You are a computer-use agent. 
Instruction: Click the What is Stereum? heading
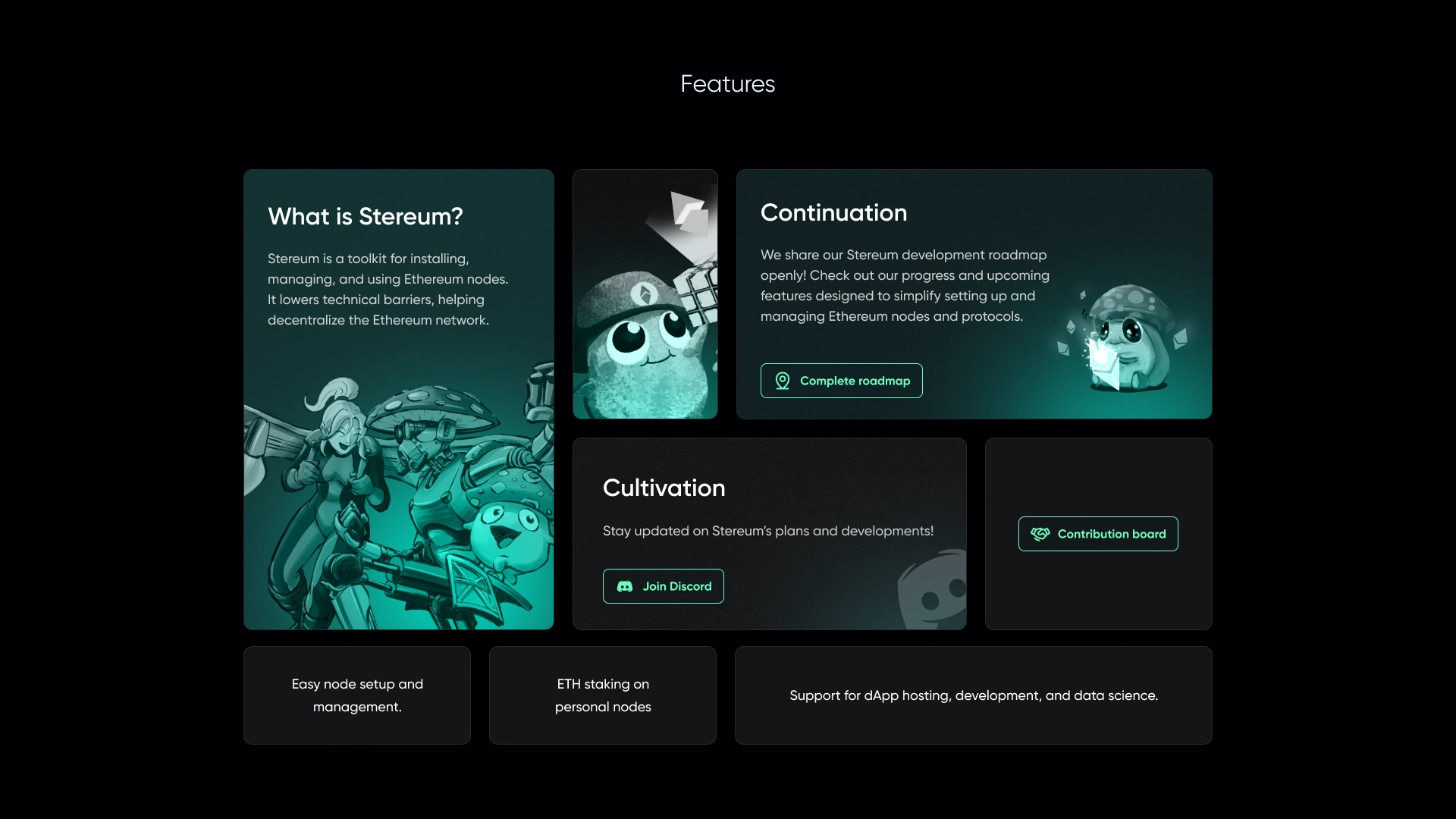(365, 216)
